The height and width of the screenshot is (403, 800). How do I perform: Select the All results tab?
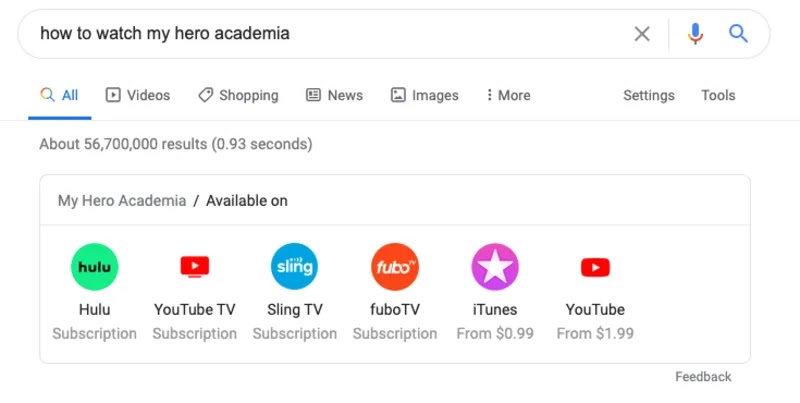[60, 95]
